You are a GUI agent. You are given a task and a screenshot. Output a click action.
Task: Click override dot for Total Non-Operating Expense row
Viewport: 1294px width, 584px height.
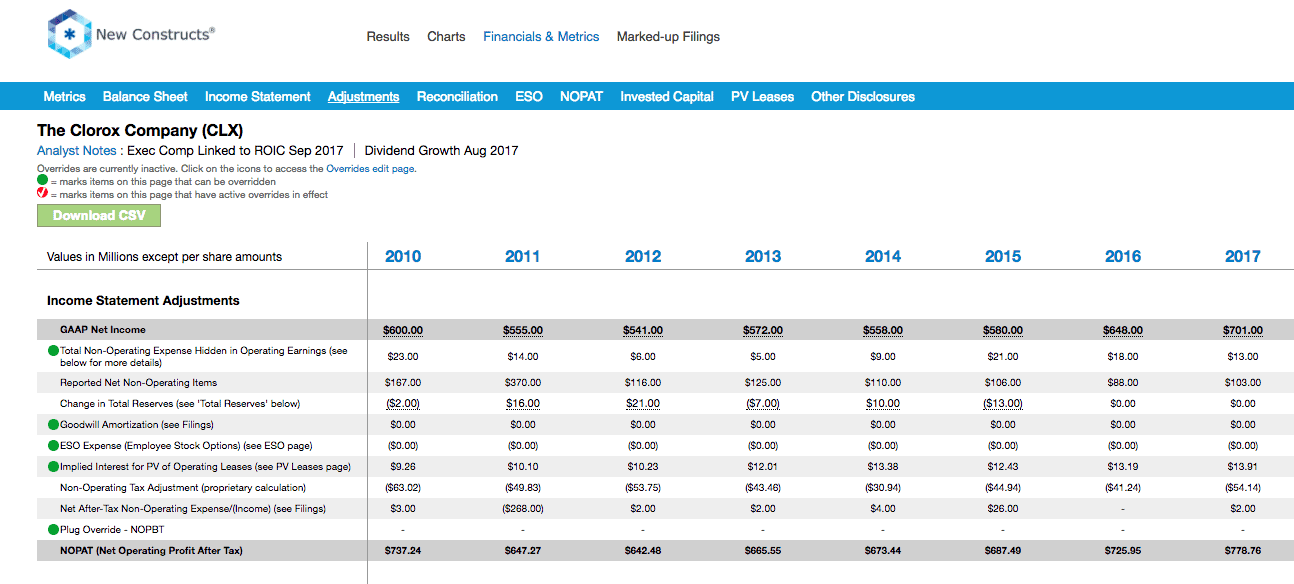[x=53, y=351]
